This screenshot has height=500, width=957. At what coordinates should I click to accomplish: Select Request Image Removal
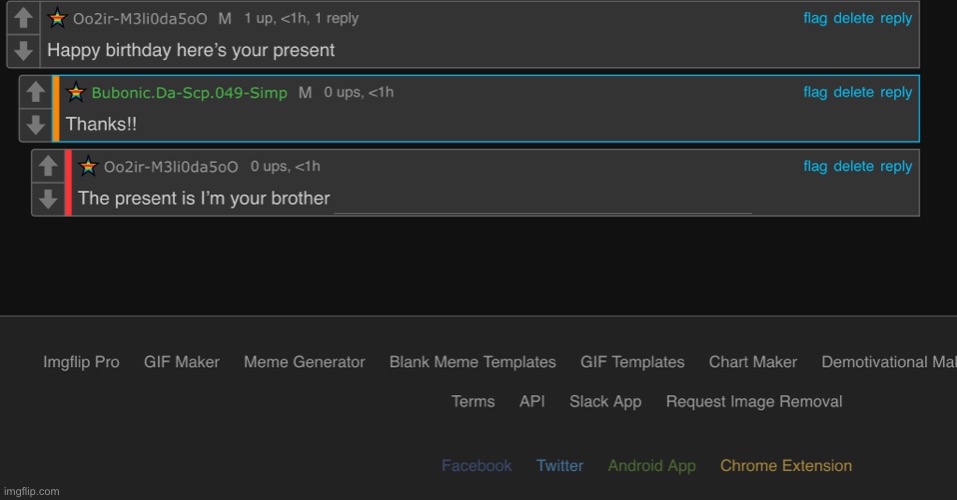click(x=754, y=401)
